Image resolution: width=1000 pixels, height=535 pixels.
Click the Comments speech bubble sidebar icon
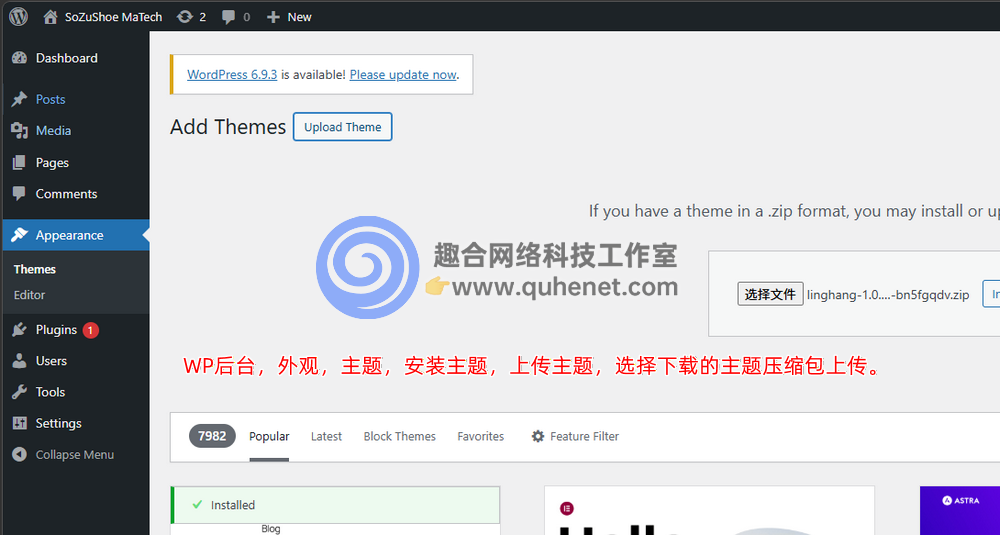click(x=20, y=194)
